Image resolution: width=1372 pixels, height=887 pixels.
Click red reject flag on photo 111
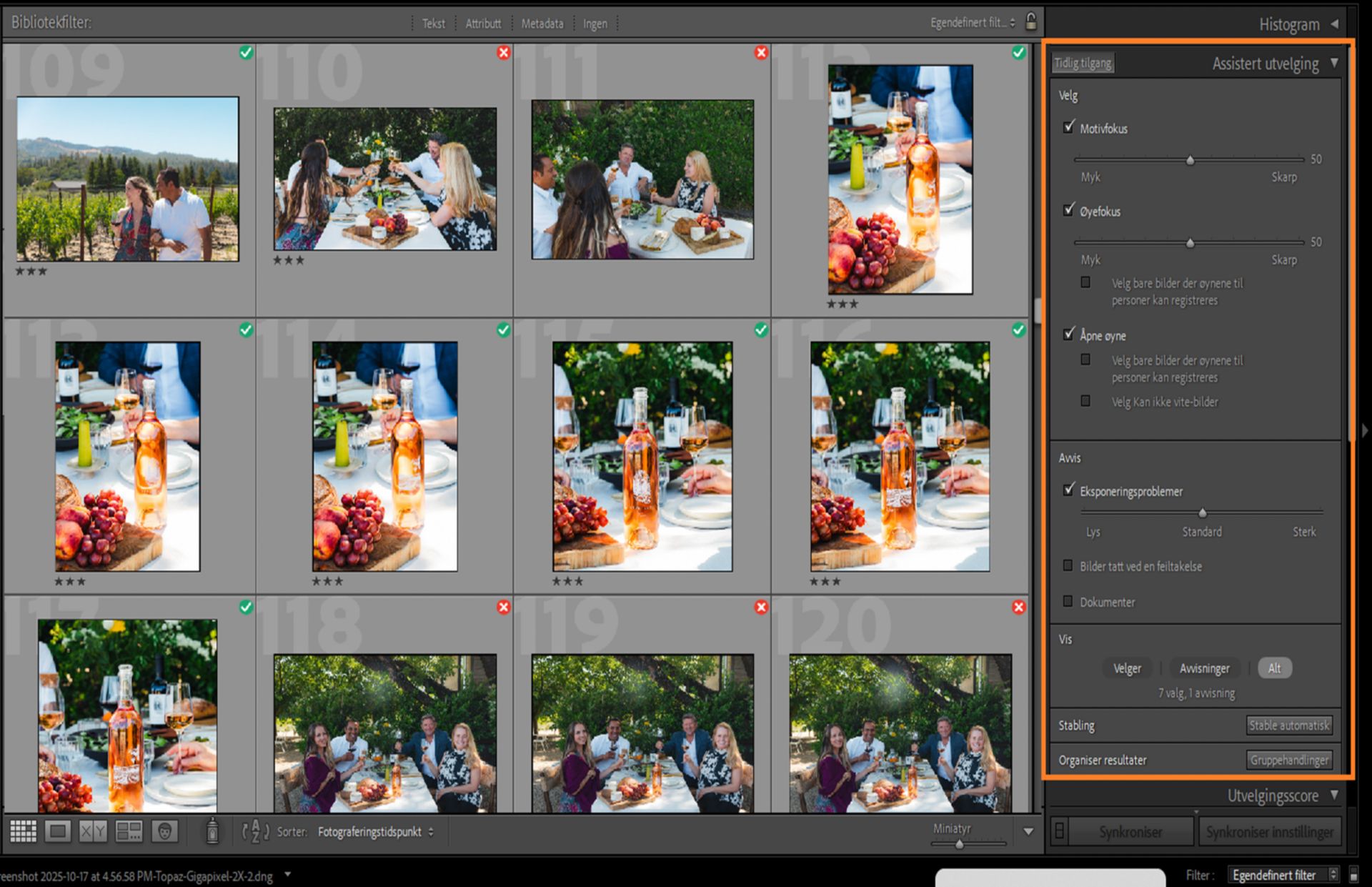pos(761,52)
